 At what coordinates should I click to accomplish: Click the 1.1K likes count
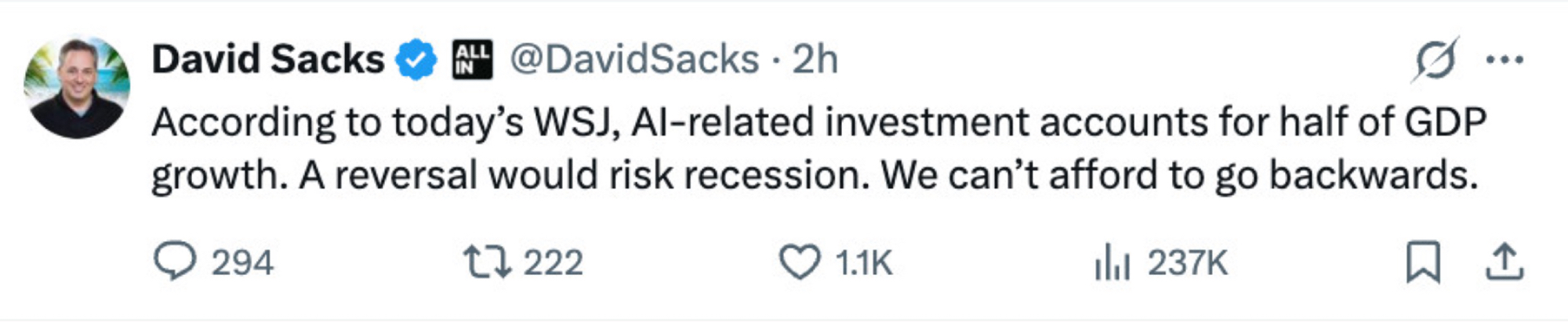coord(863,262)
